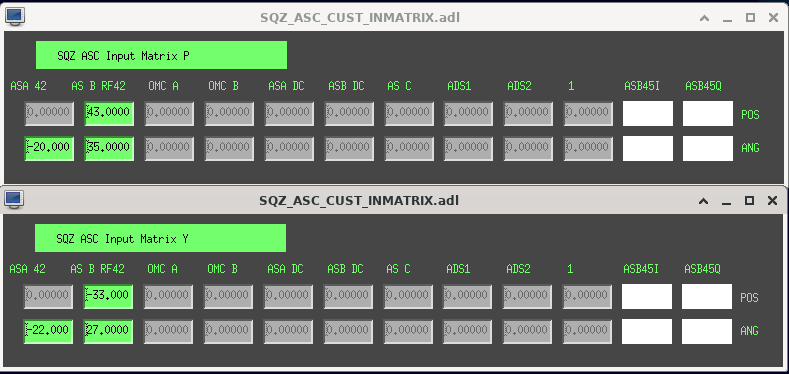
Task: Select Matrix P POS ADS2 field
Action: (x=528, y=114)
